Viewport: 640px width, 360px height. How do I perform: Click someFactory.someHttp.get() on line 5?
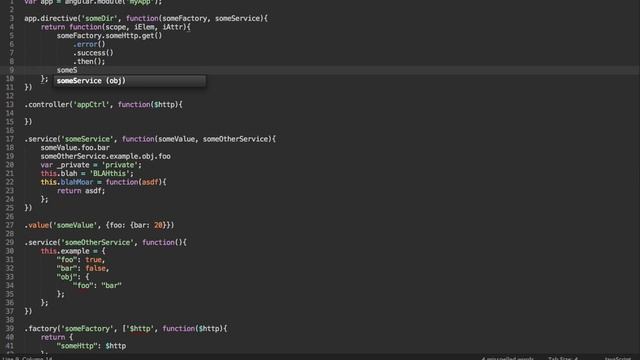click(109, 36)
